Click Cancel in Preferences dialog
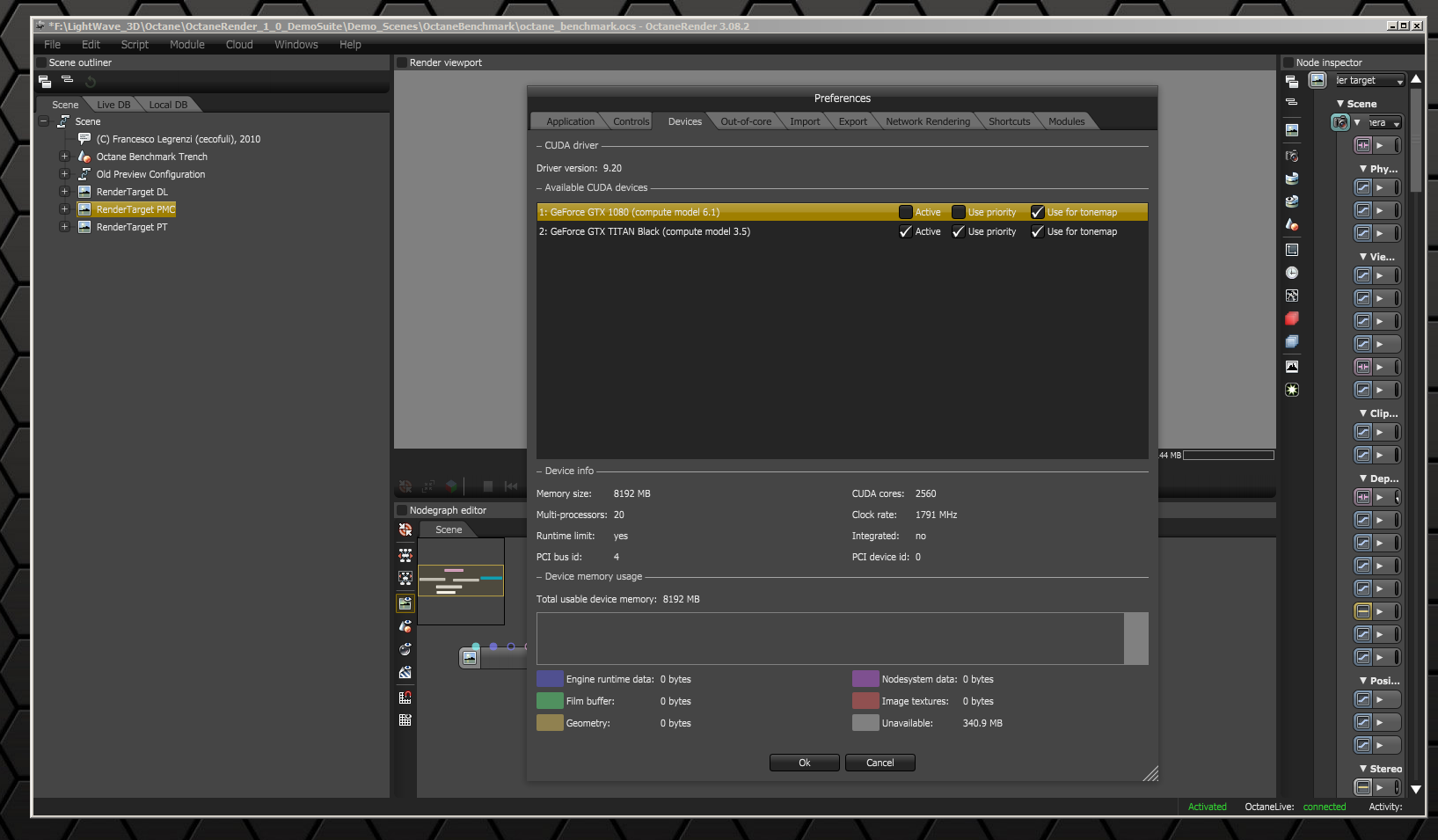Image resolution: width=1438 pixels, height=840 pixels. click(880, 763)
